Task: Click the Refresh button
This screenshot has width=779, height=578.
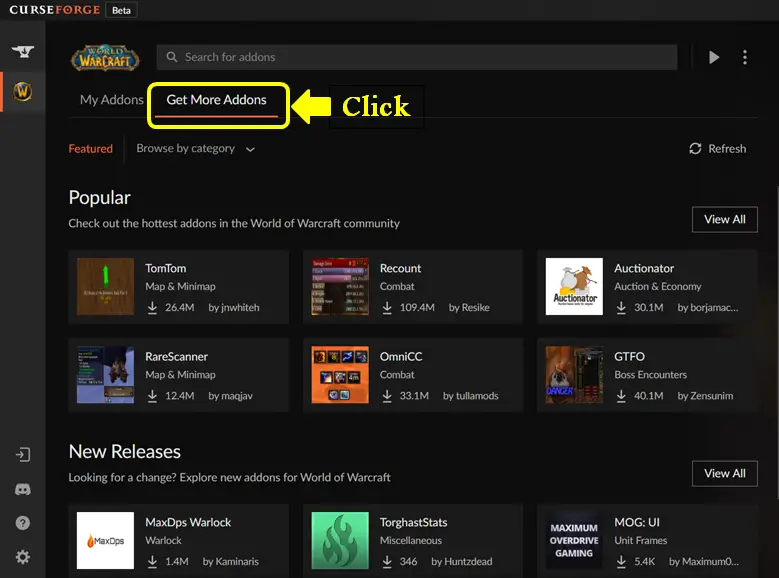Action: coord(717,149)
